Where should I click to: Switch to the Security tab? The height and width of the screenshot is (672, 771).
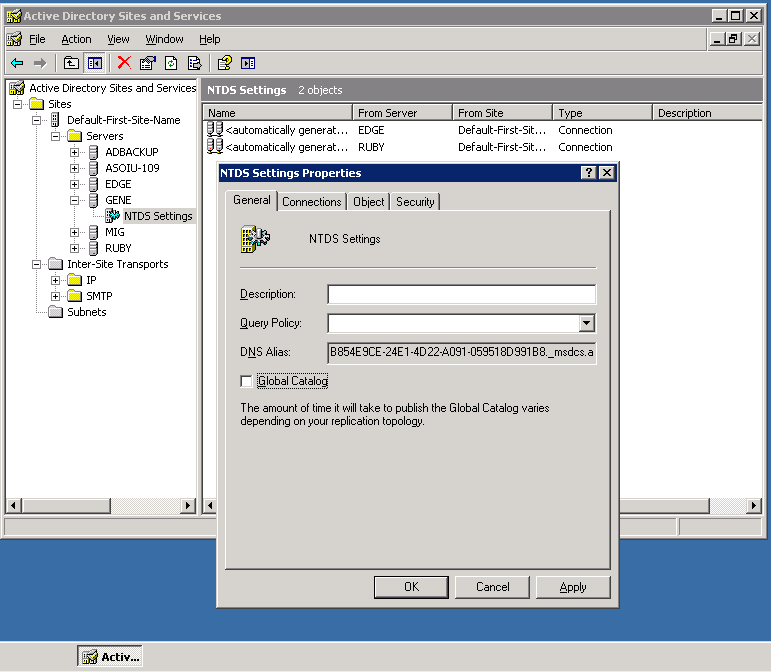coord(415,202)
